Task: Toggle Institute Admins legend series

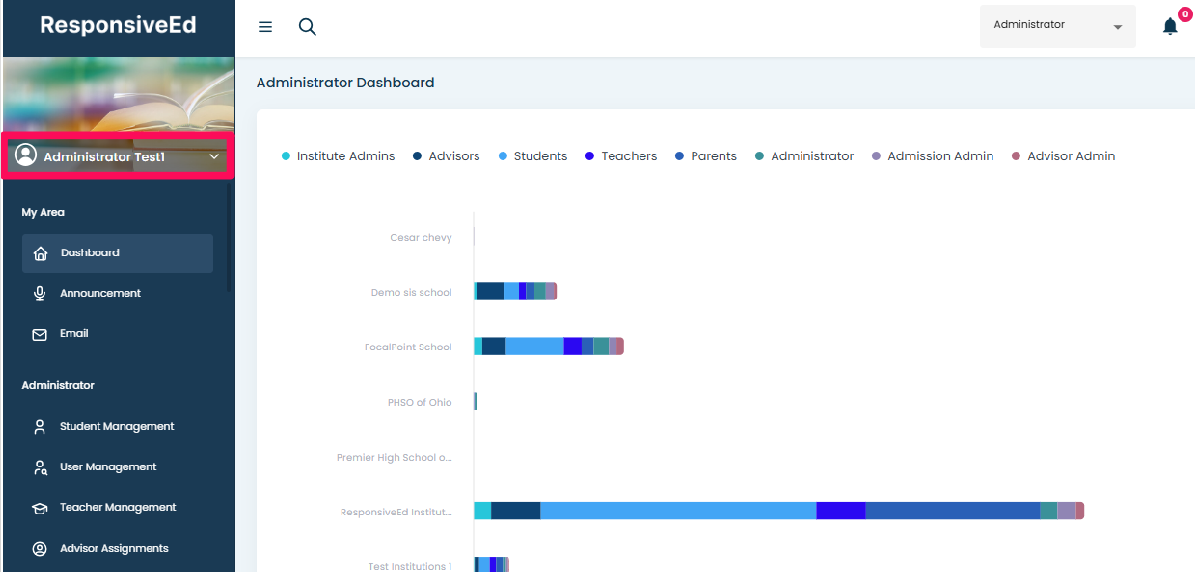Action: click(338, 156)
